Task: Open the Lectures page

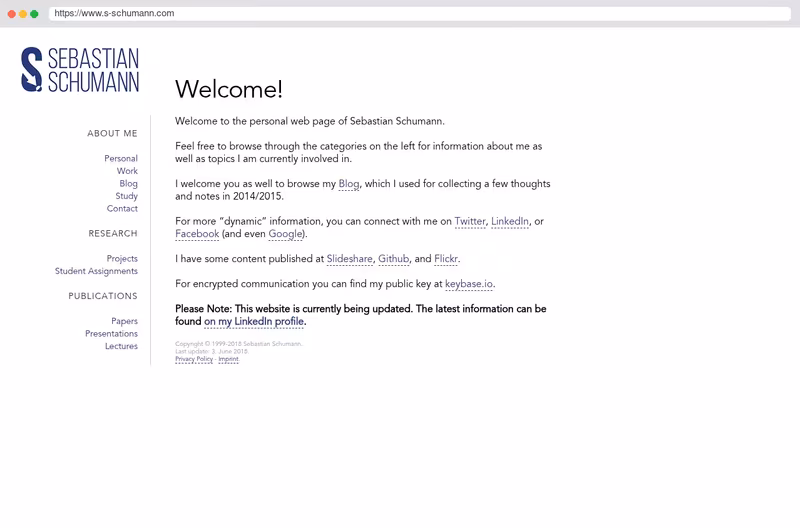Action: point(121,346)
